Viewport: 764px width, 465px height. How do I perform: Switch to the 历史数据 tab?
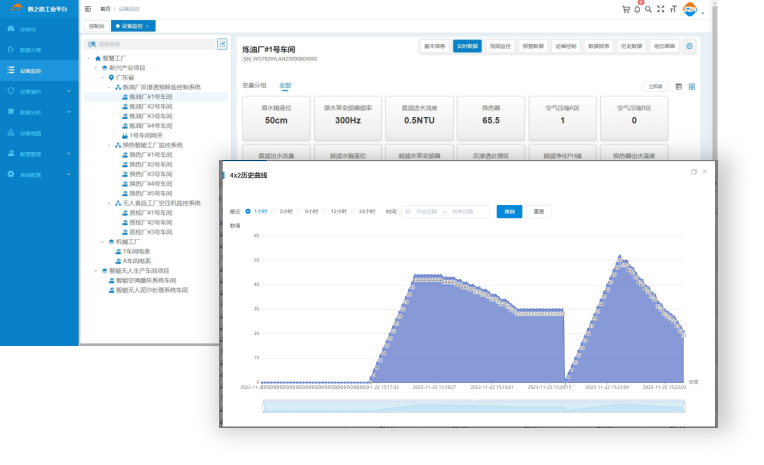630,46
